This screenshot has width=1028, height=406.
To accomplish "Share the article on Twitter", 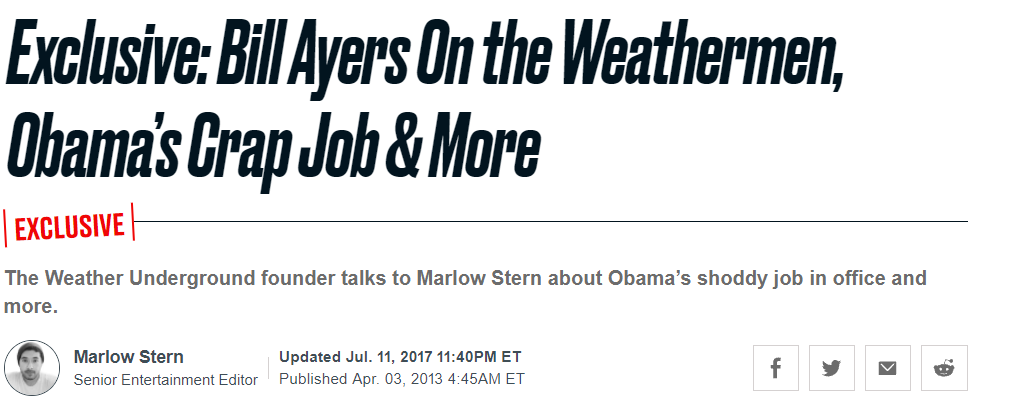I will click(x=831, y=367).
